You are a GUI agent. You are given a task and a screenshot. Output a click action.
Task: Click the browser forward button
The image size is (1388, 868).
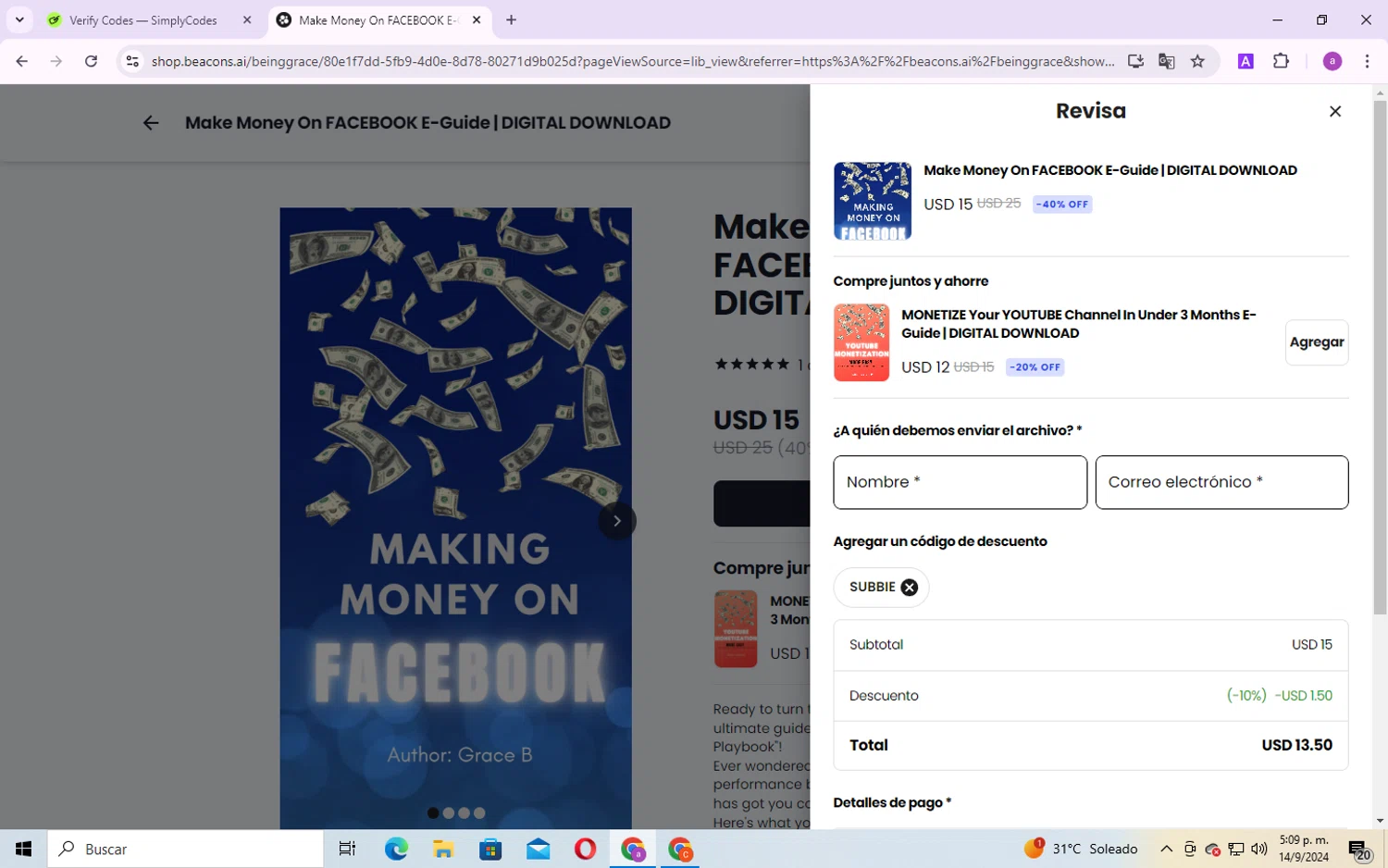[56, 61]
